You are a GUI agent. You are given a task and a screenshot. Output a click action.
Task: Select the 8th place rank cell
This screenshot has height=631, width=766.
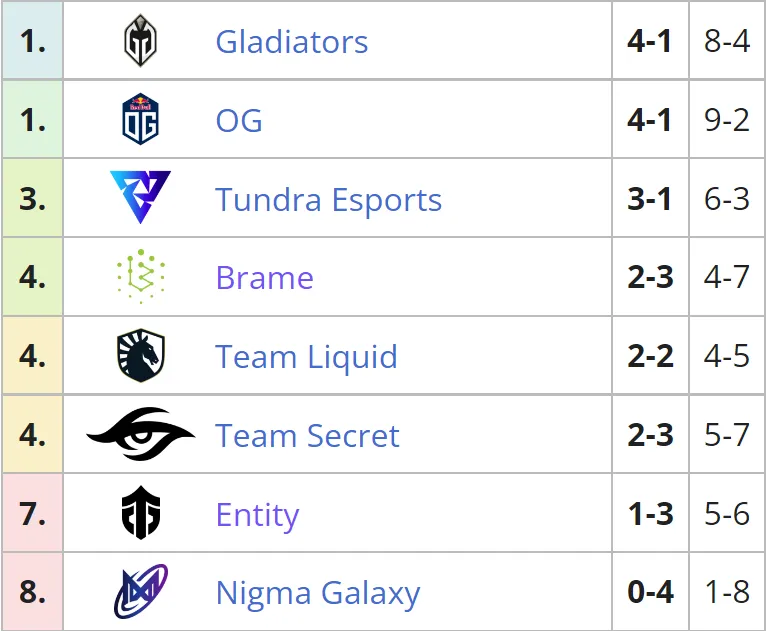point(33,591)
